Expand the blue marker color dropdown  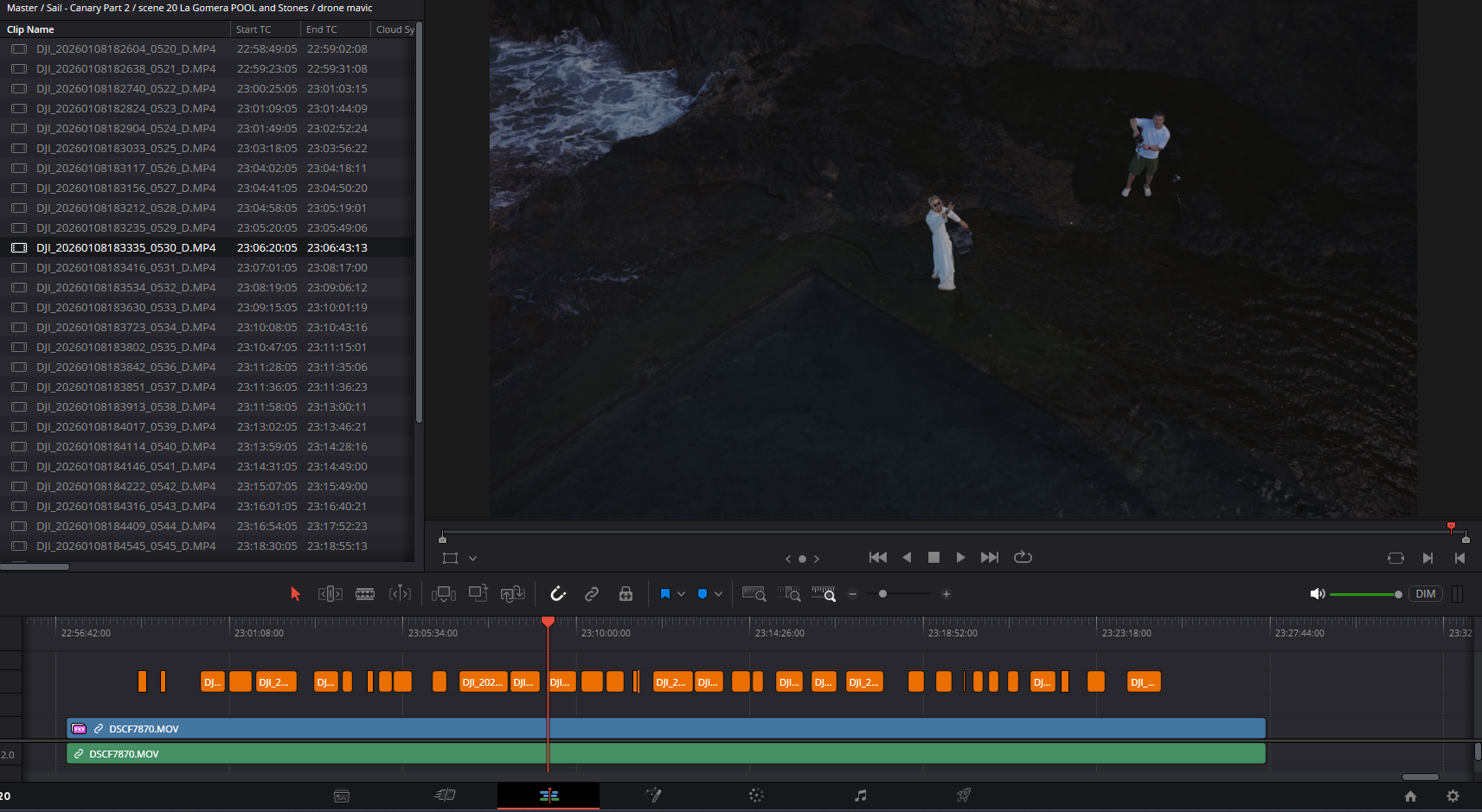[x=718, y=594]
